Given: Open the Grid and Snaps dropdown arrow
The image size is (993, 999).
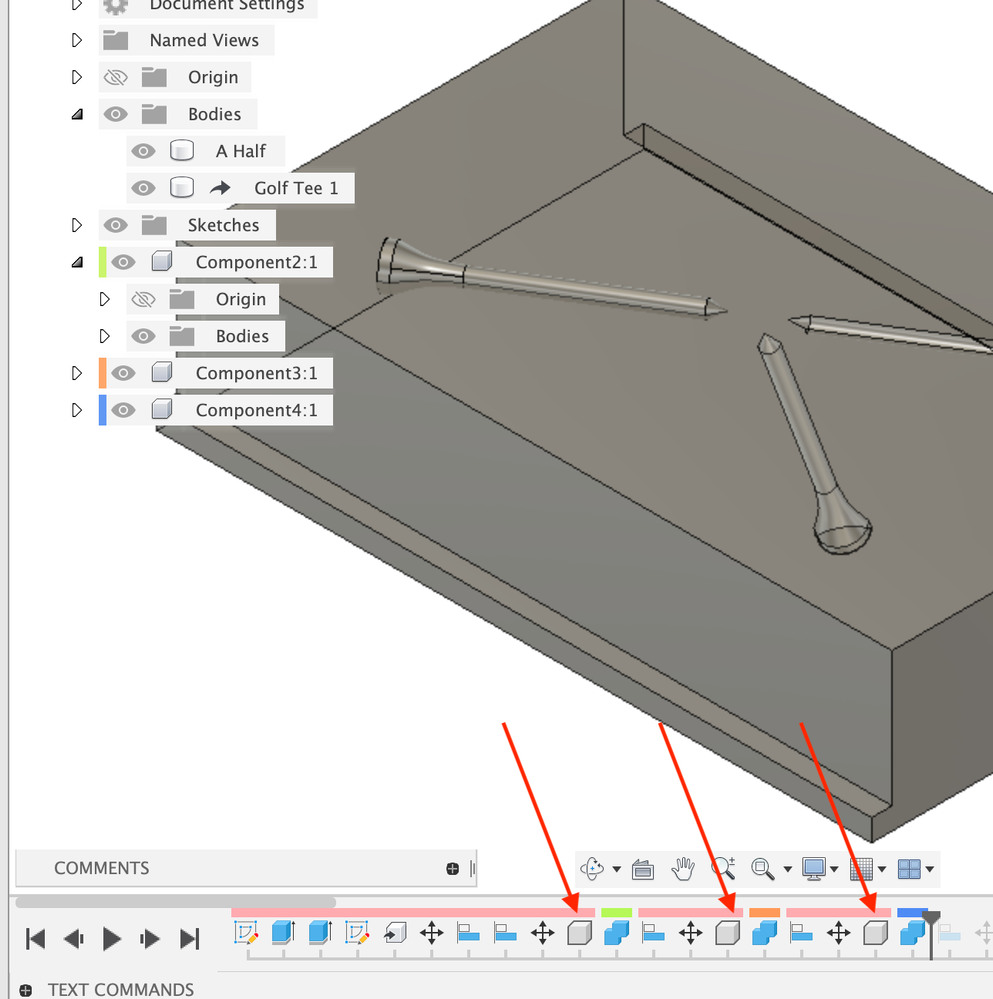Looking at the screenshot, I should [x=882, y=869].
